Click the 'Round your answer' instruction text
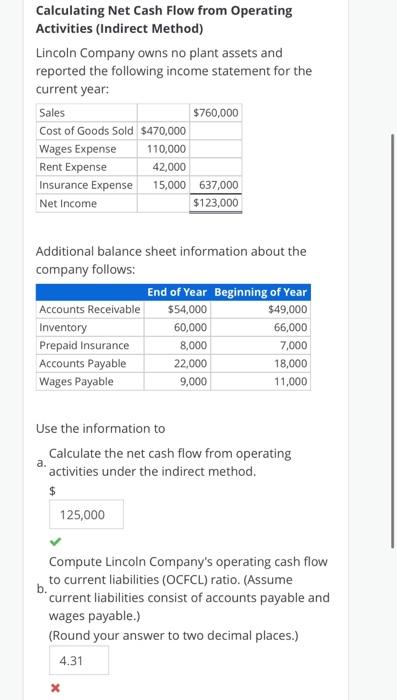The image size is (397, 700). 173,635
